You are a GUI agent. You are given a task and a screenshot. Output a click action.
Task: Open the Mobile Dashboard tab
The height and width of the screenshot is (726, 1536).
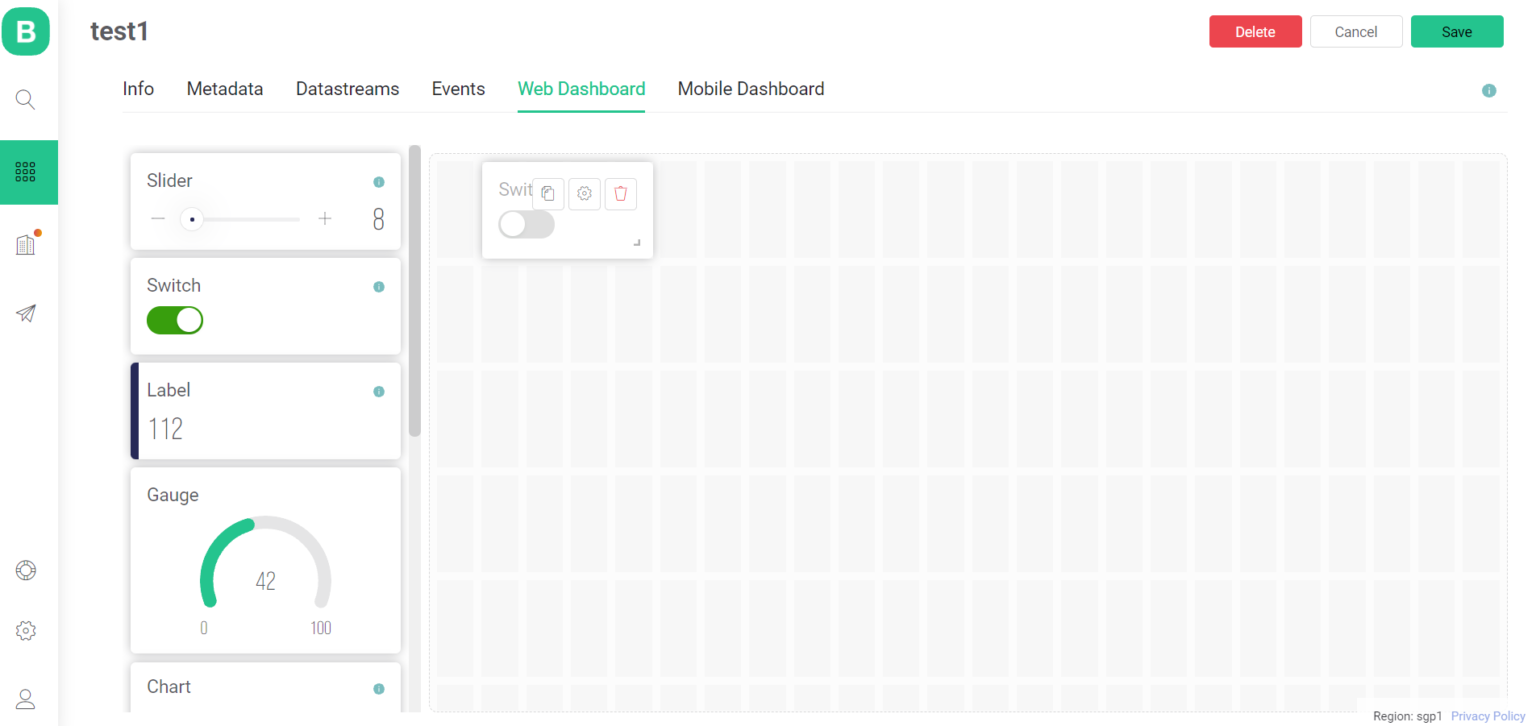(750, 89)
